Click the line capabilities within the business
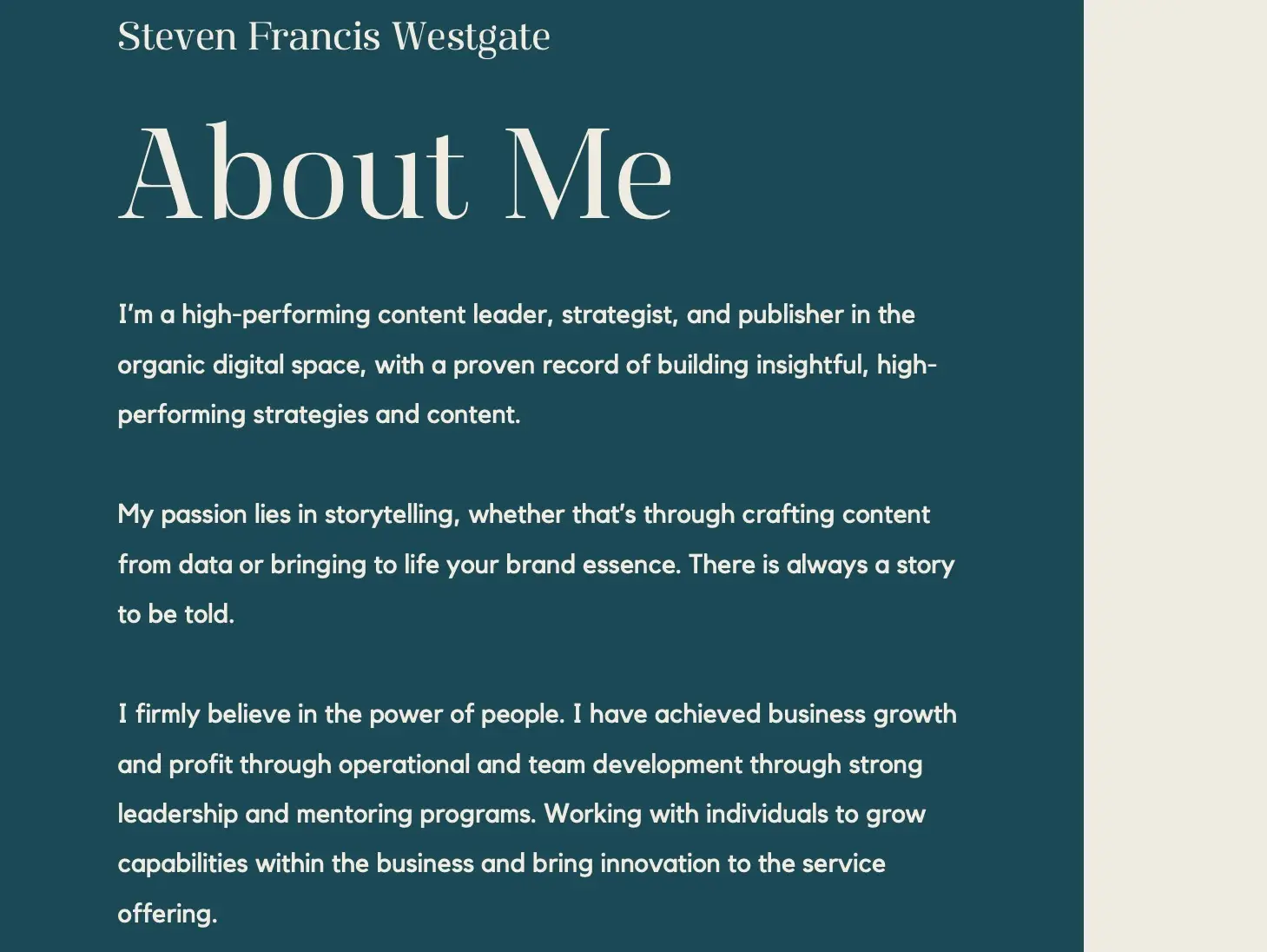 point(501,863)
